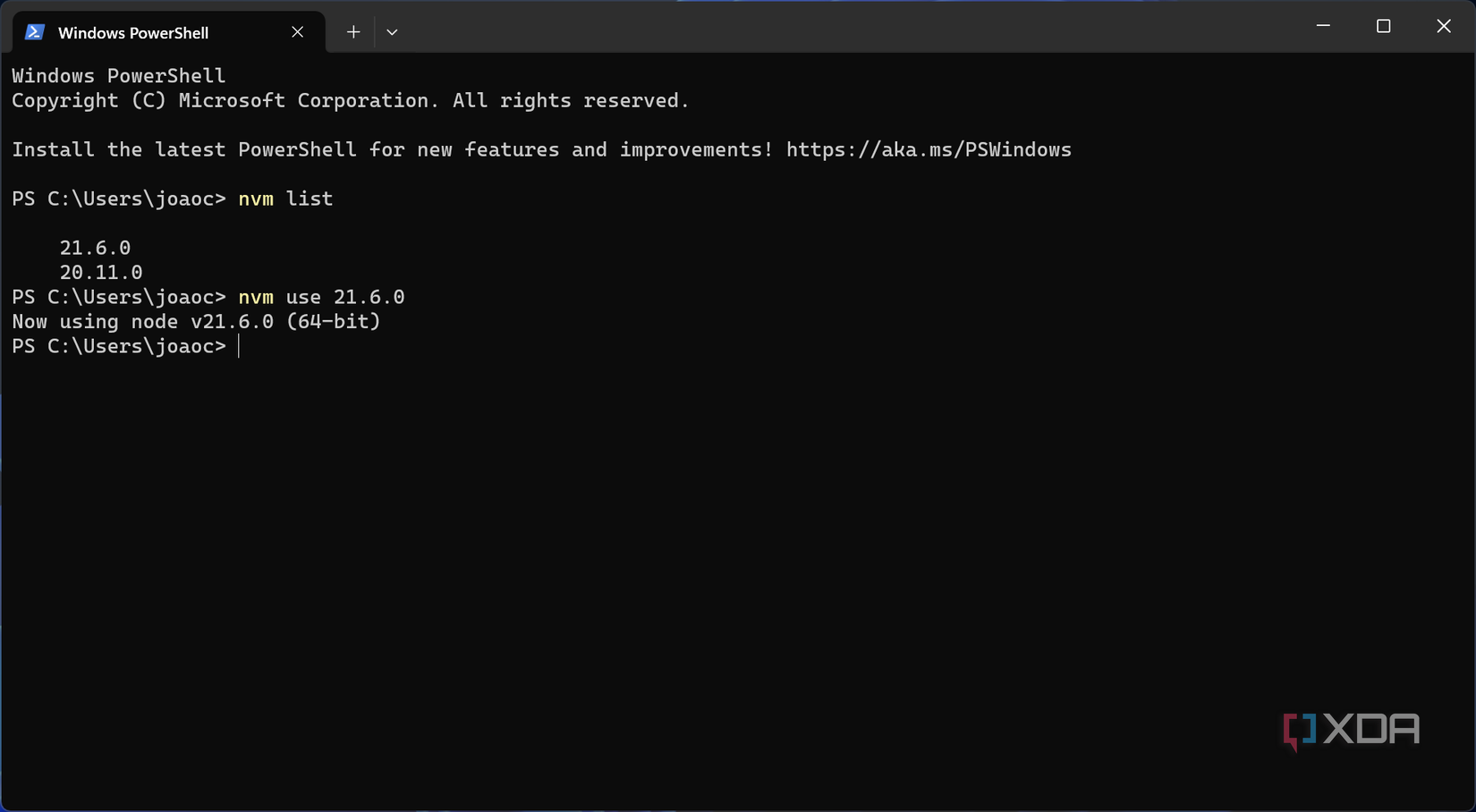This screenshot has width=1476, height=812.
Task: Click the XDA logo watermark
Action: (x=1351, y=730)
